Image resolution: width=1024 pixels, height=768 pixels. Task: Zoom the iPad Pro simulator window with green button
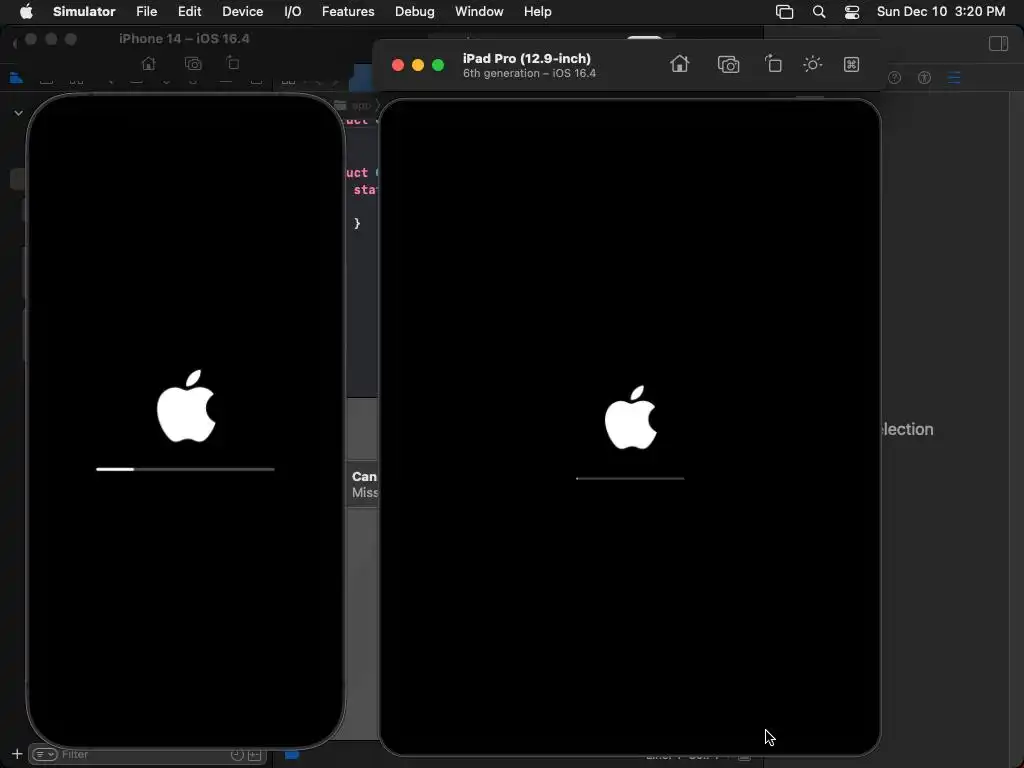438,65
